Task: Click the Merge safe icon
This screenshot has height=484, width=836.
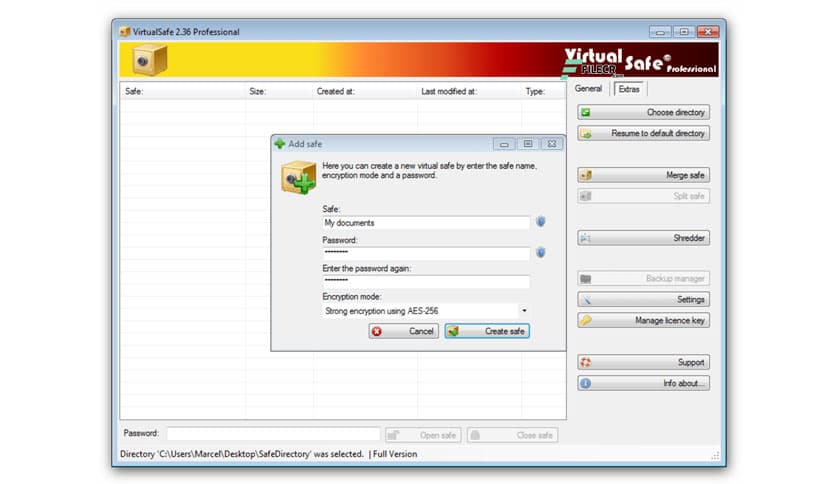Action: pos(586,175)
